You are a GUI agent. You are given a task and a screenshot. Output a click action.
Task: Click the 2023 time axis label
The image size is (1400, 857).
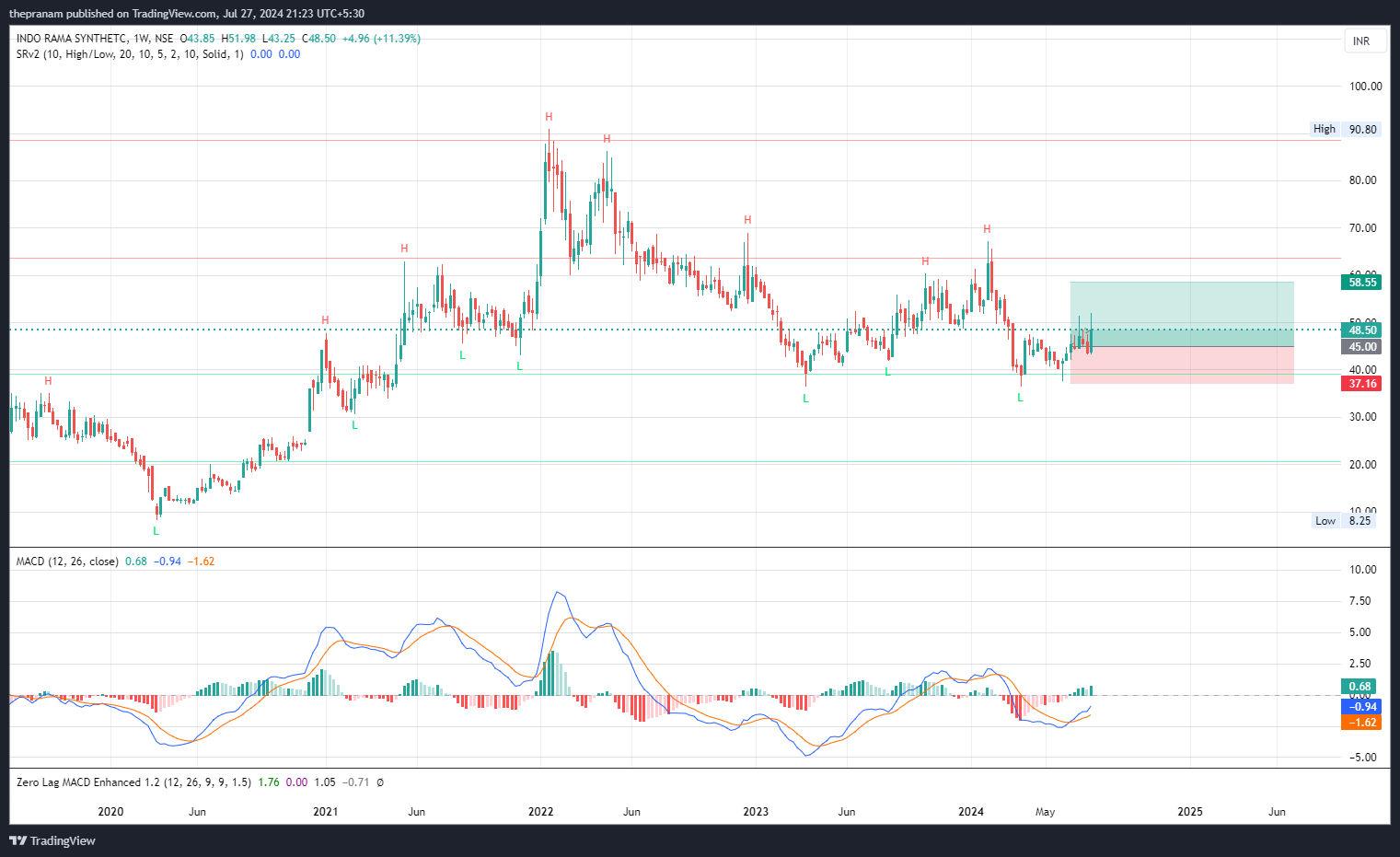pos(756,812)
